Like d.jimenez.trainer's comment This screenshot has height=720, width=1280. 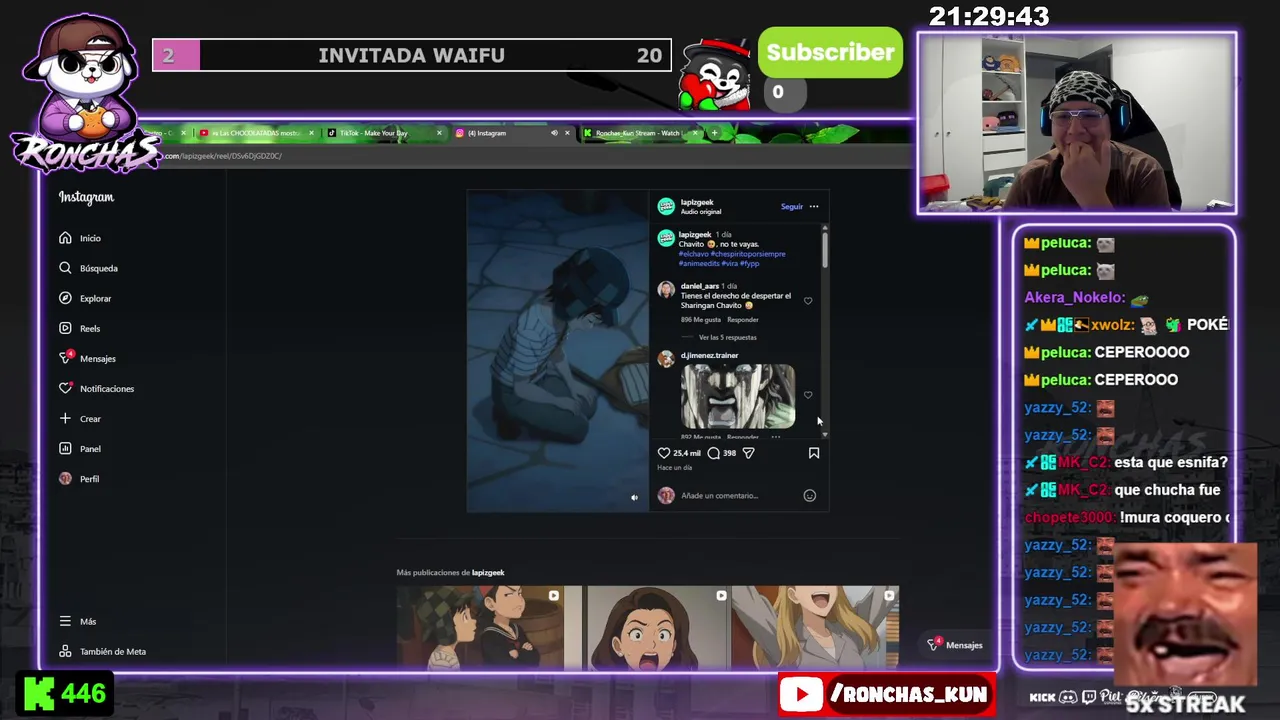(808, 395)
